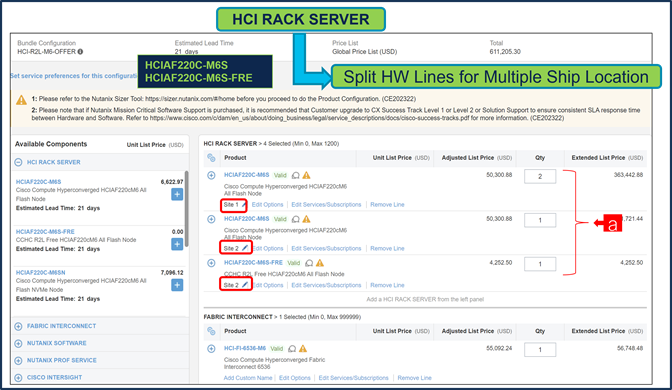Expand CISCO INTERSIGHT category
Image resolution: width=672 pixels, height=390 pixels.
tap(18, 378)
